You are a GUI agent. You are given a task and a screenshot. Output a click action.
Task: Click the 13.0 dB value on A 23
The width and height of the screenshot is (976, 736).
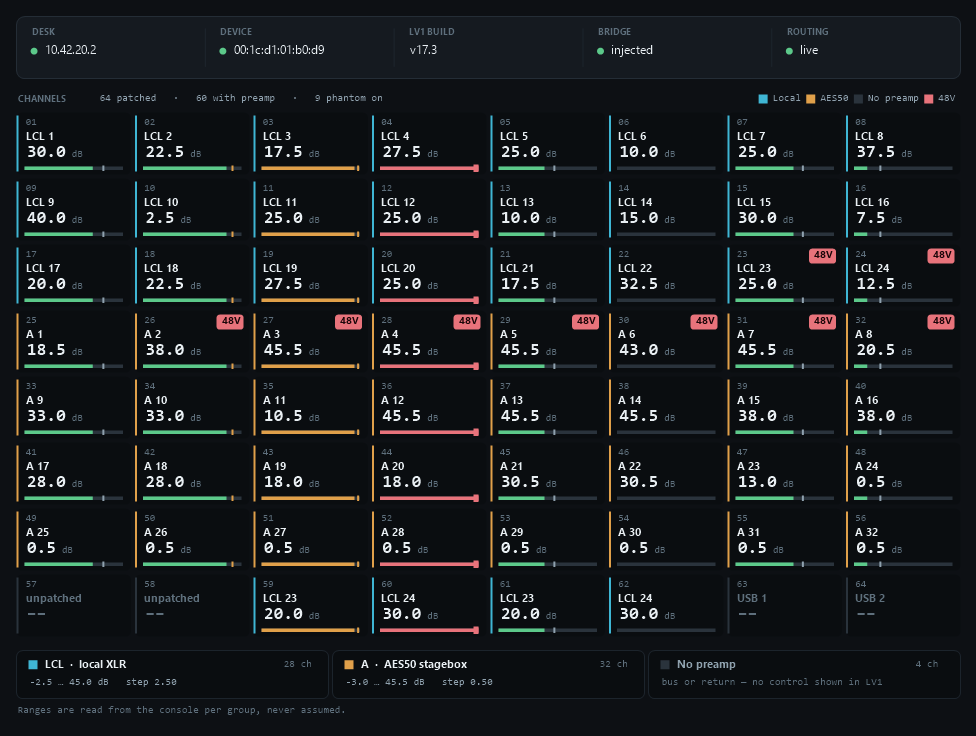click(x=765, y=482)
